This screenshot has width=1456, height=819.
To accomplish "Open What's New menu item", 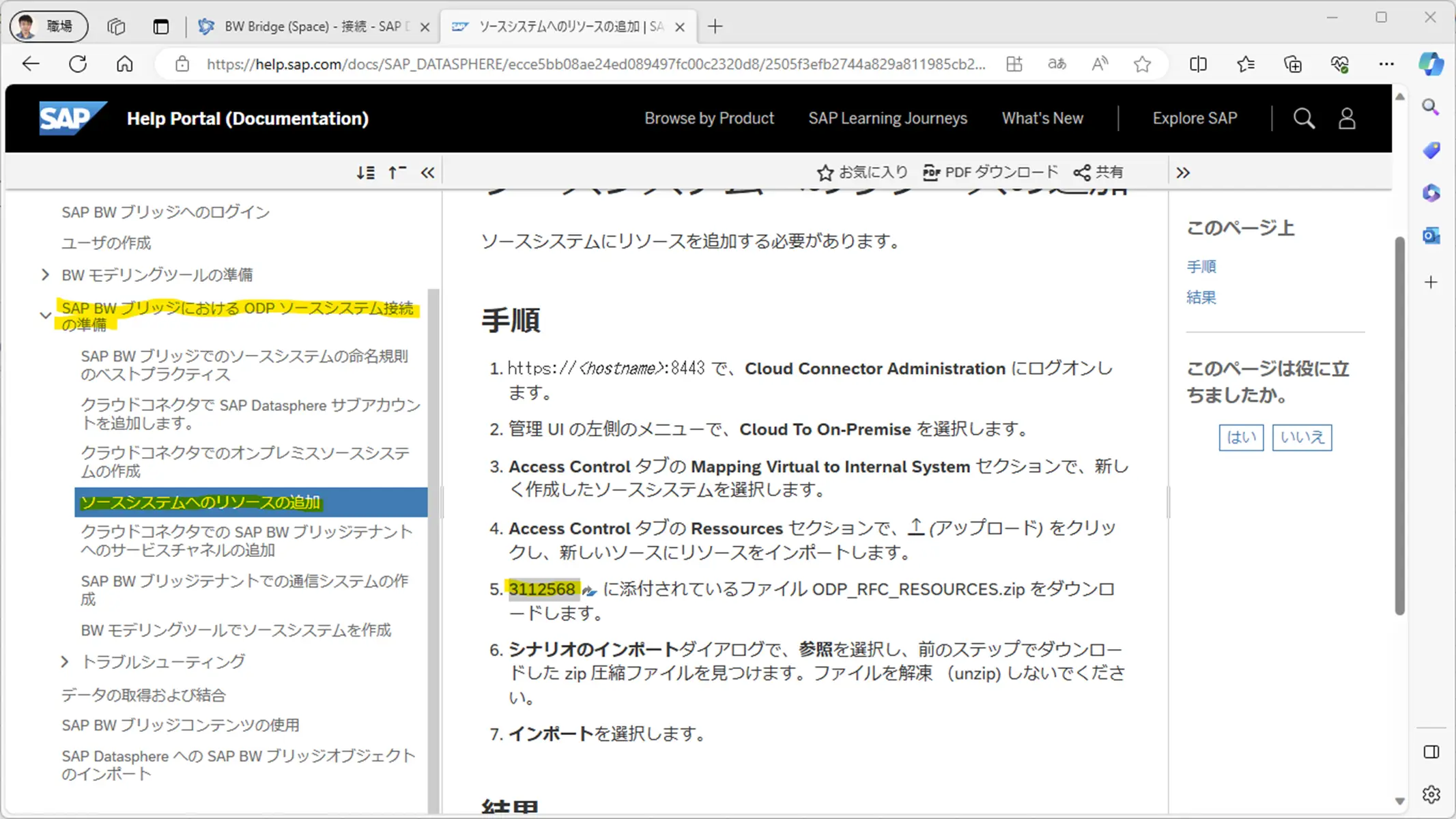I will (1042, 119).
